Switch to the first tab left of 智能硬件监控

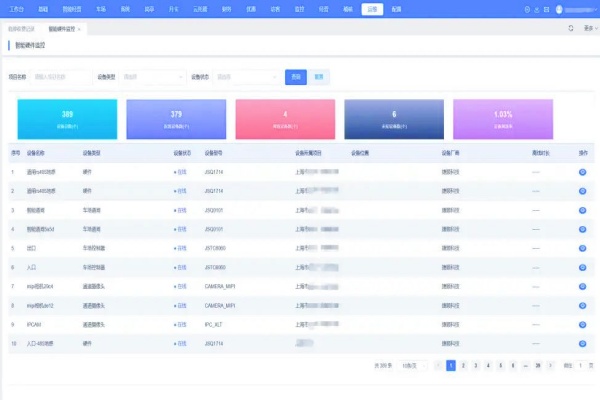(22, 29)
